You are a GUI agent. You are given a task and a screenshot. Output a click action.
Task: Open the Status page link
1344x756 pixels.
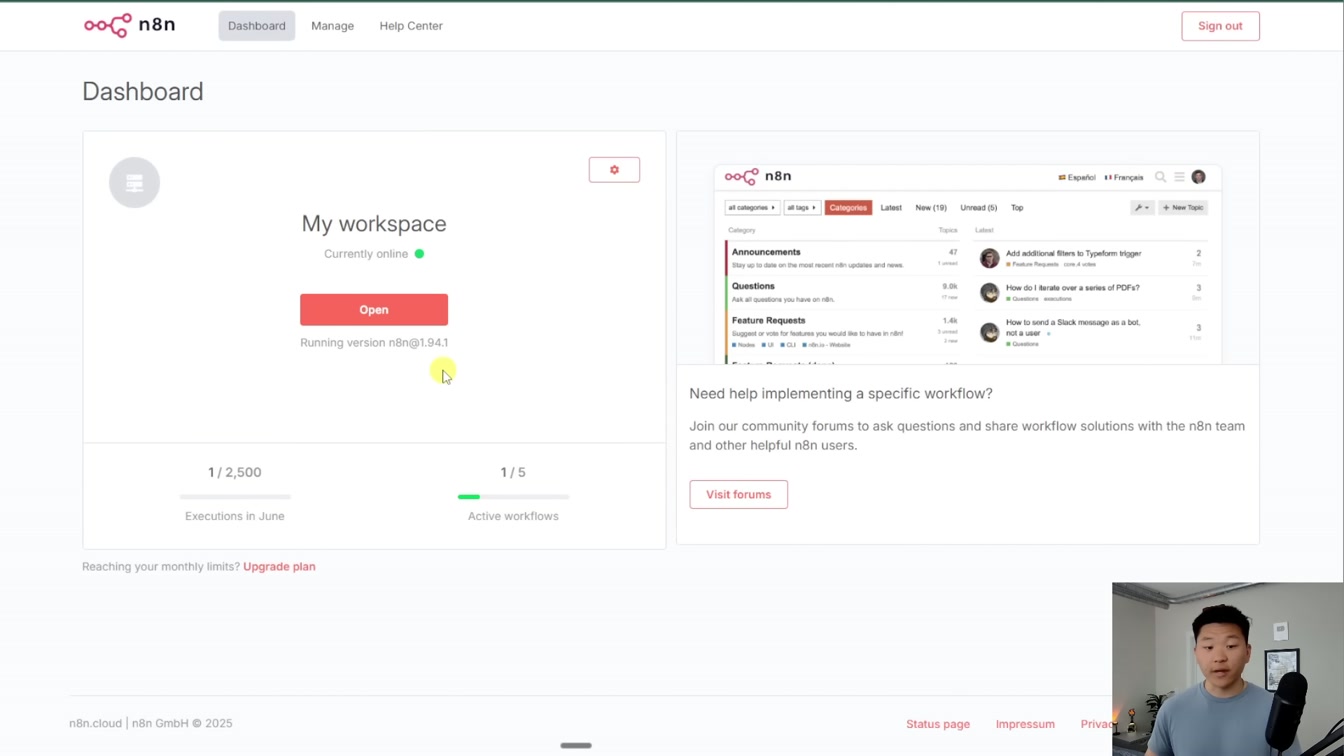pyautogui.click(x=938, y=724)
